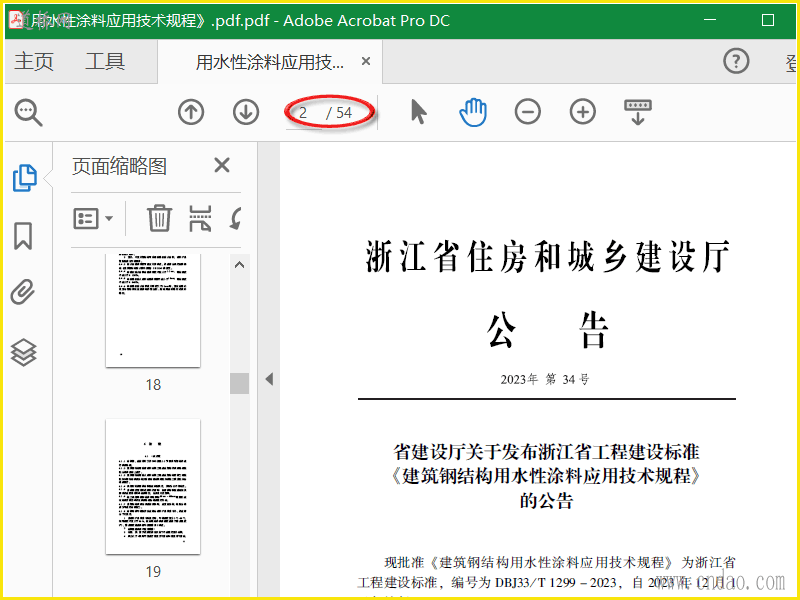The width and height of the screenshot is (800, 600).
Task: Select page 19 thumbnail
Action: [153, 487]
